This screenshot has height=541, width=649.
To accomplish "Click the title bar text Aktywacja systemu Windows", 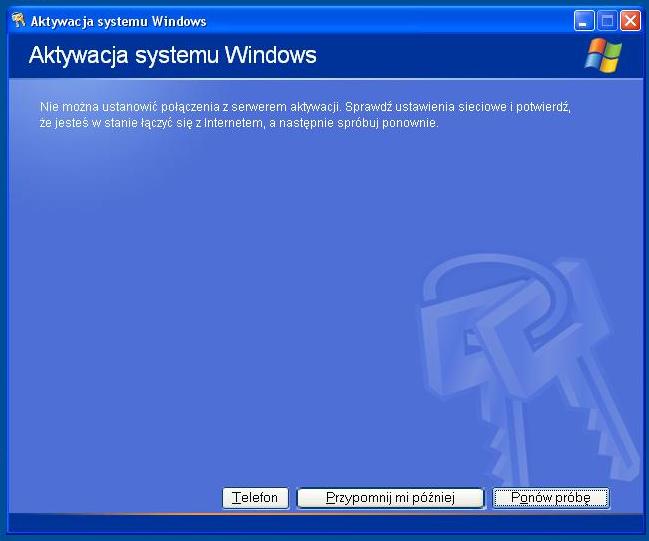I will (118, 21).
